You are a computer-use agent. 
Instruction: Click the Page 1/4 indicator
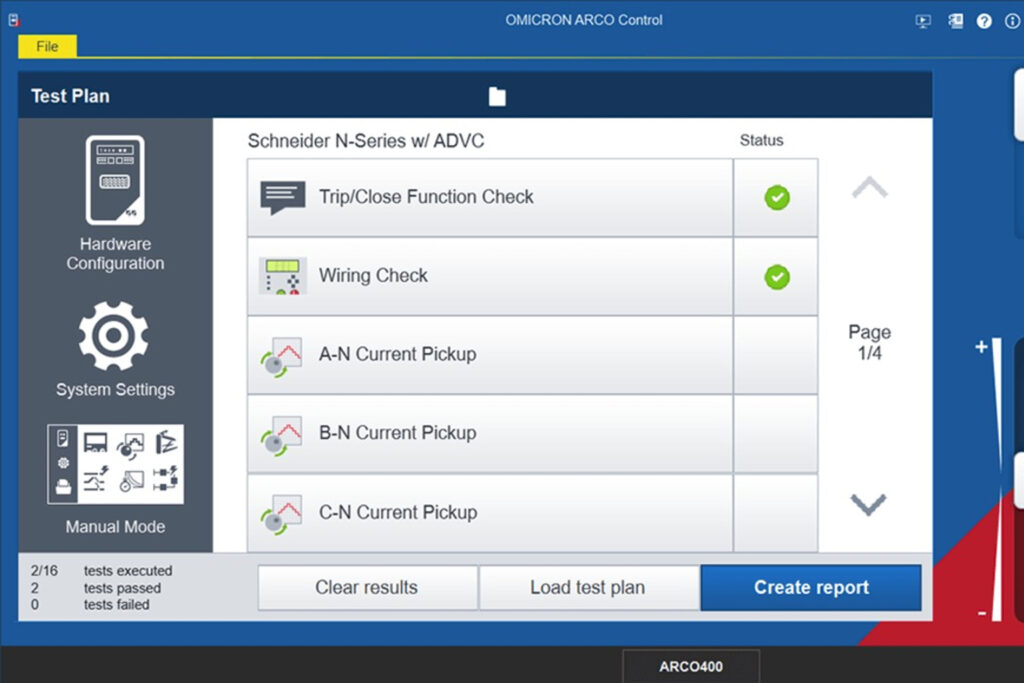tap(869, 342)
